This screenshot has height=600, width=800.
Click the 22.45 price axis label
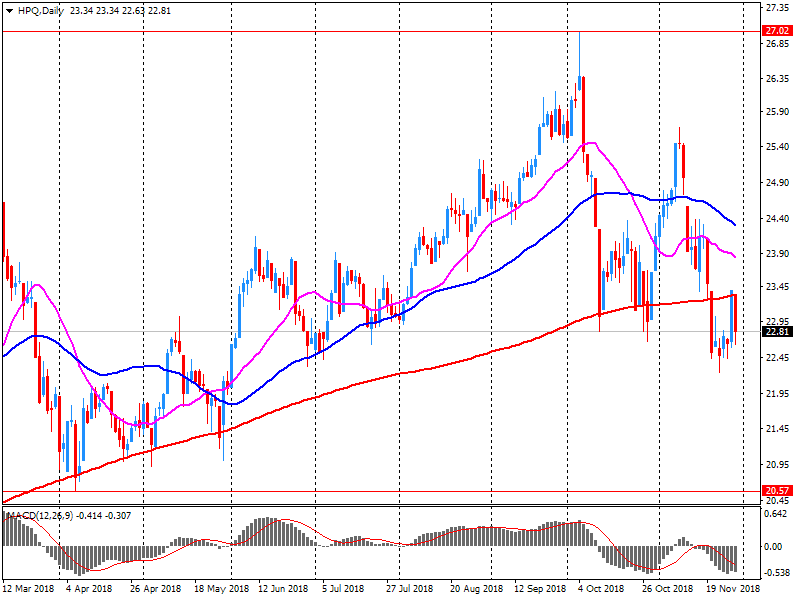click(x=777, y=358)
